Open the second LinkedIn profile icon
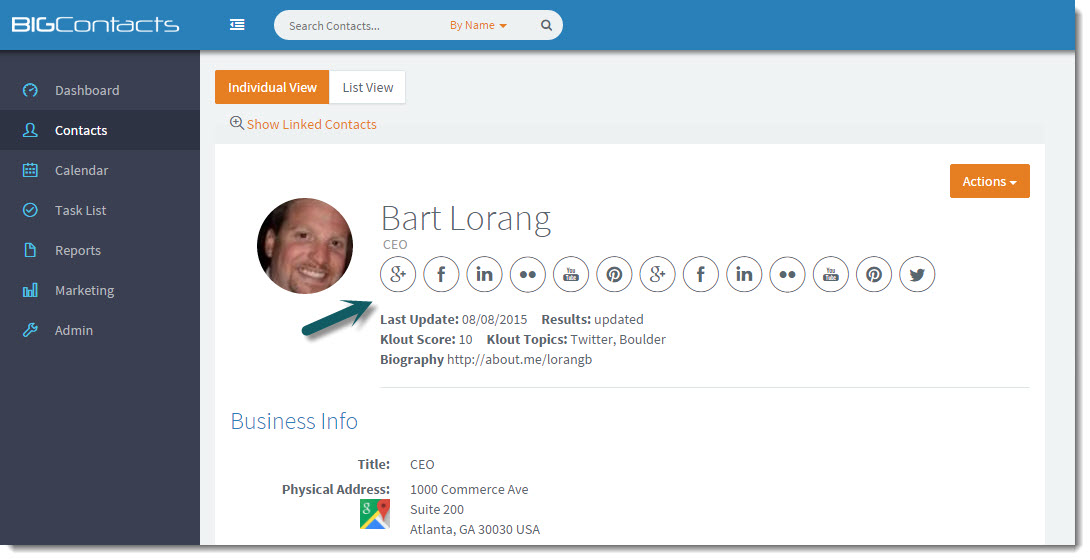The image size is (1090, 560). (x=744, y=274)
